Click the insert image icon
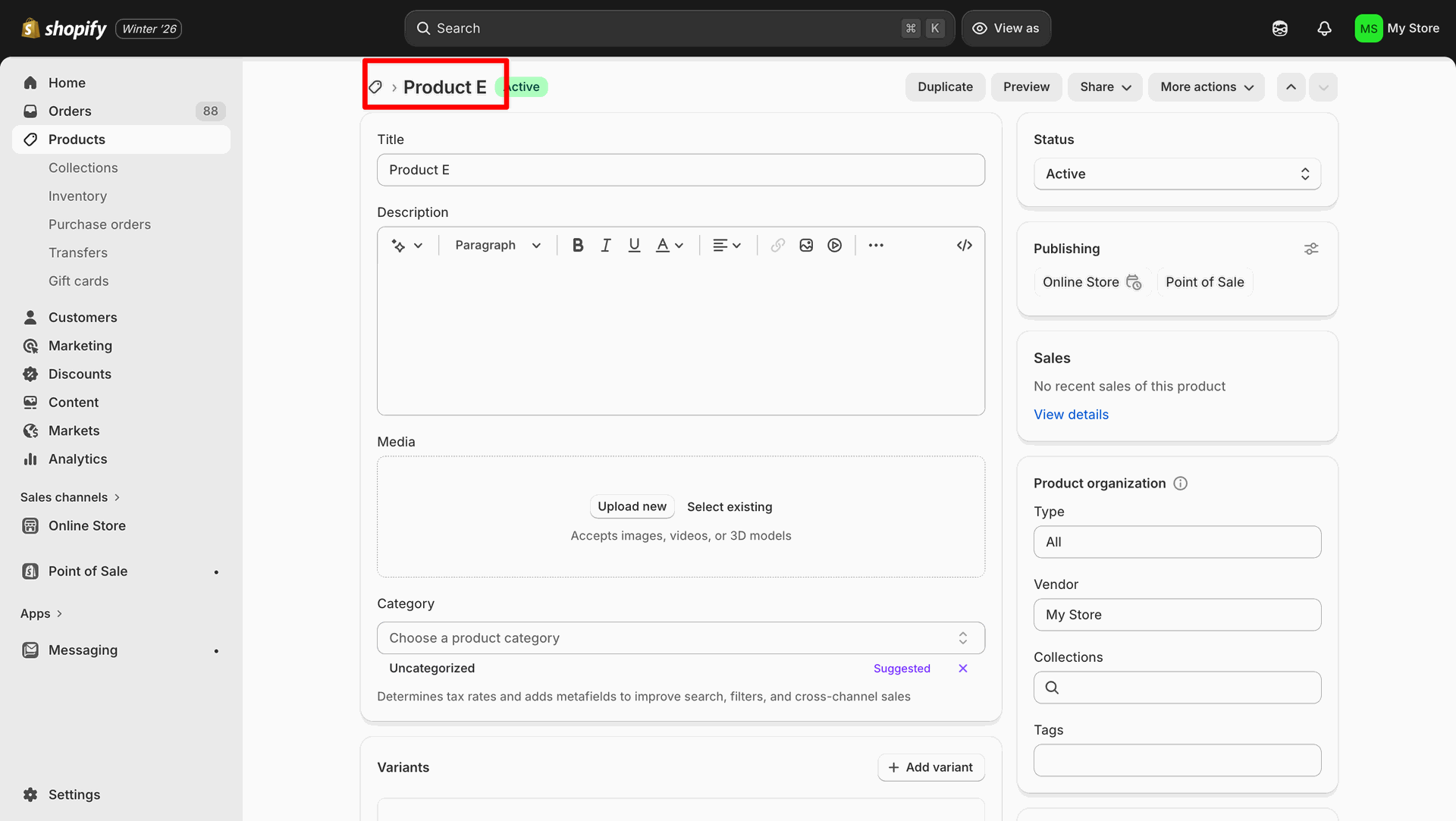This screenshot has width=1456, height=821. 806,245
